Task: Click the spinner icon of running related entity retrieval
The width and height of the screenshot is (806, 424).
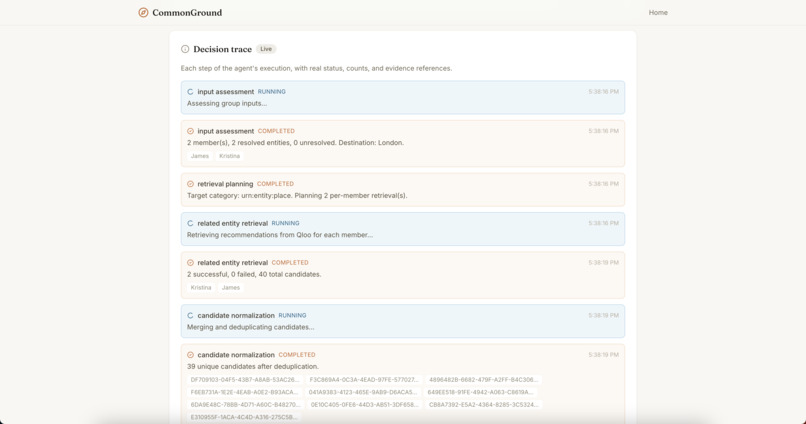Action: [x=190, y=224]
